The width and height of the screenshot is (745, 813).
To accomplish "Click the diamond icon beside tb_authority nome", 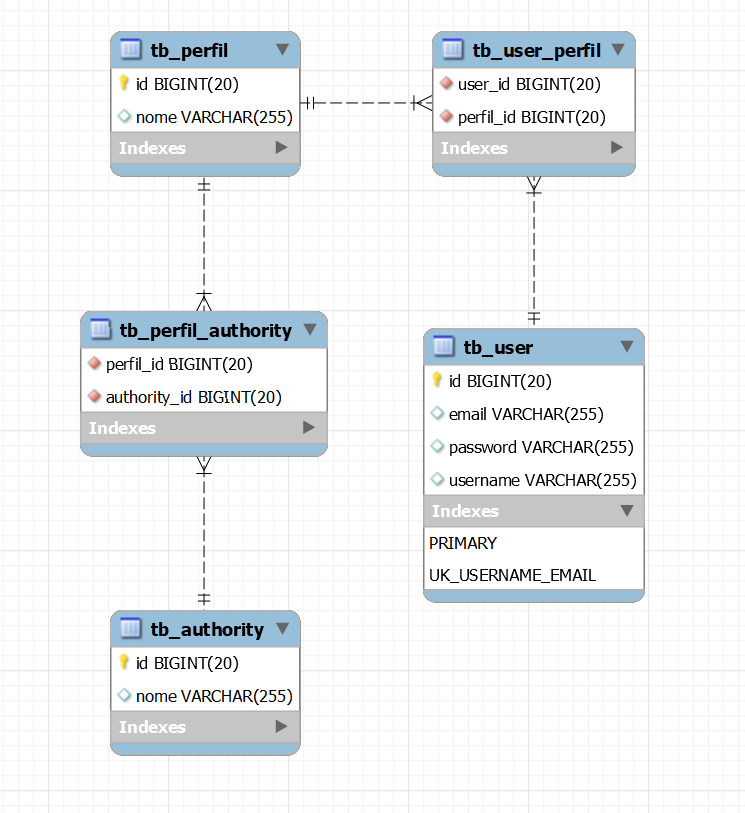I will 124,695.
